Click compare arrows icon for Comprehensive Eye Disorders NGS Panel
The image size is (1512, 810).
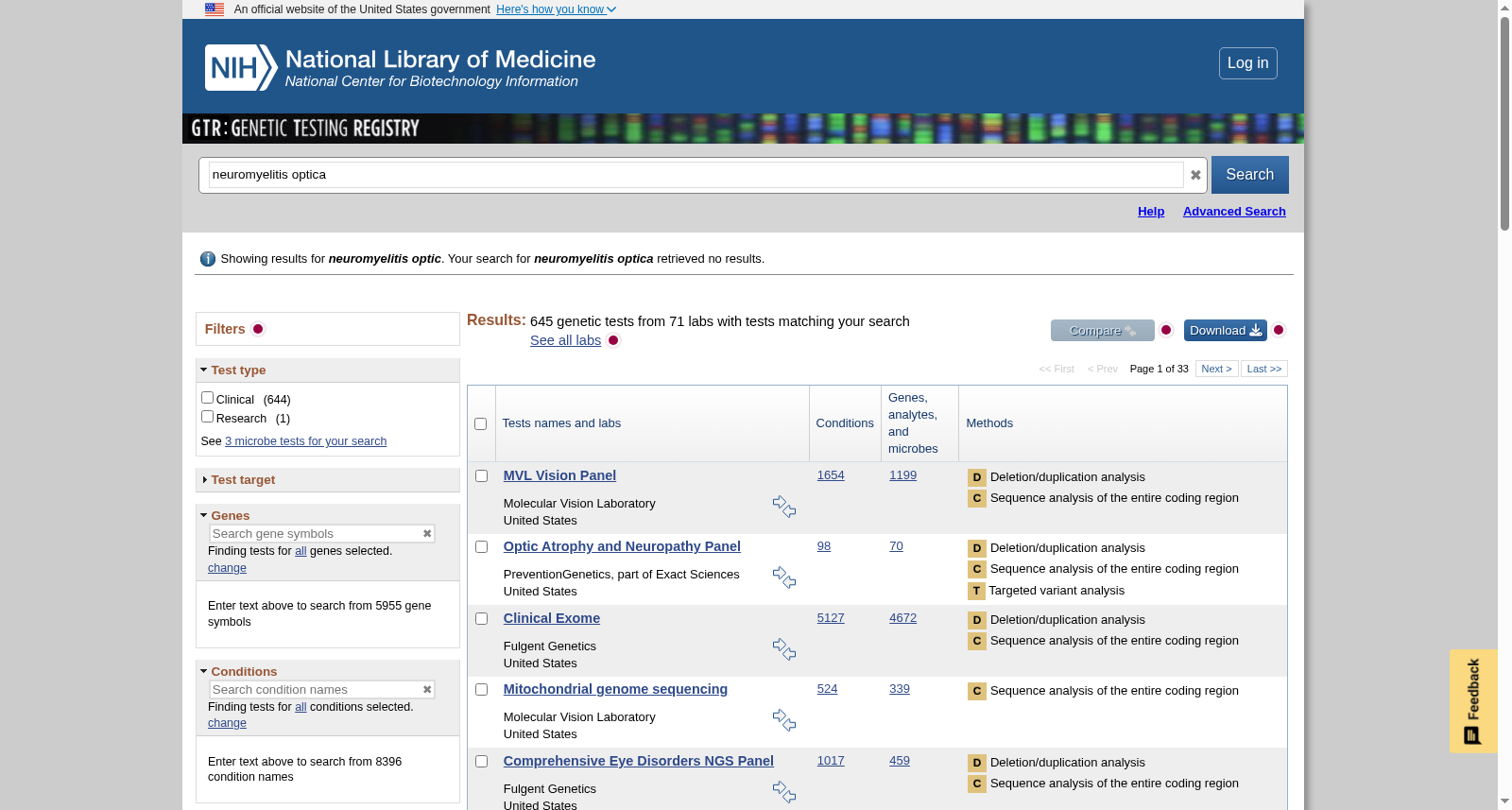tap(784, 792)
